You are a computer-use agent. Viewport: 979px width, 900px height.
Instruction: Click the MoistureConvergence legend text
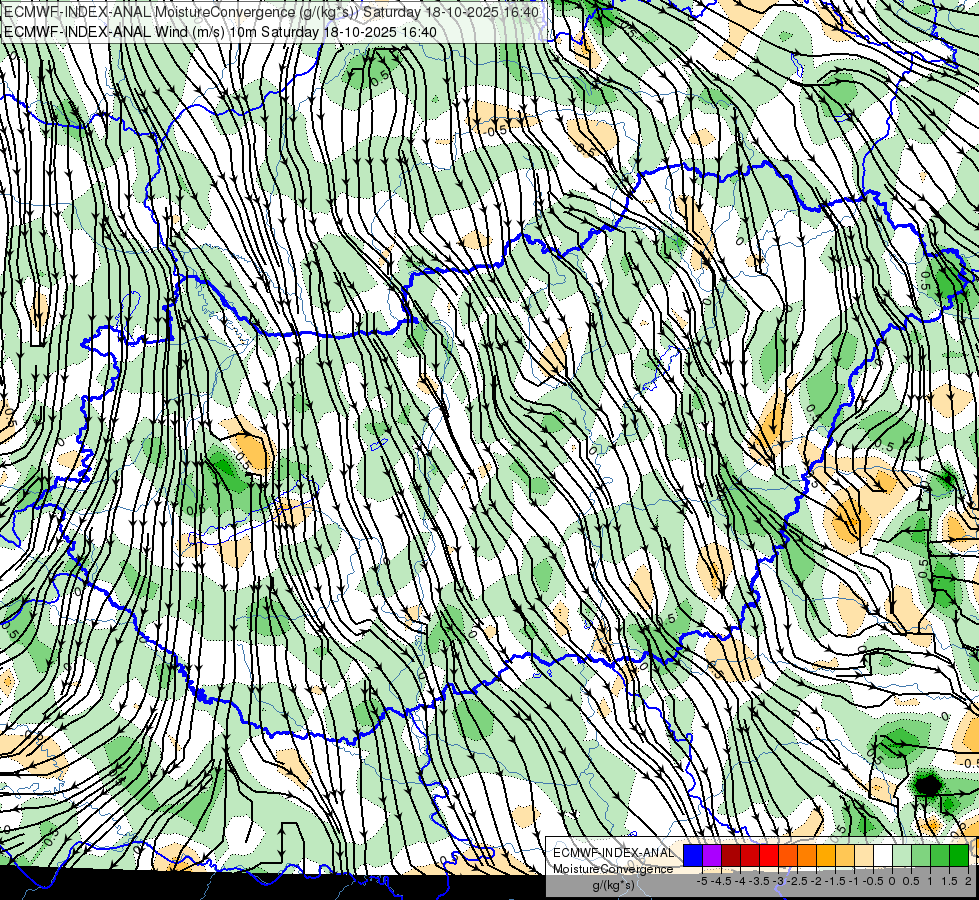point(613,869)
